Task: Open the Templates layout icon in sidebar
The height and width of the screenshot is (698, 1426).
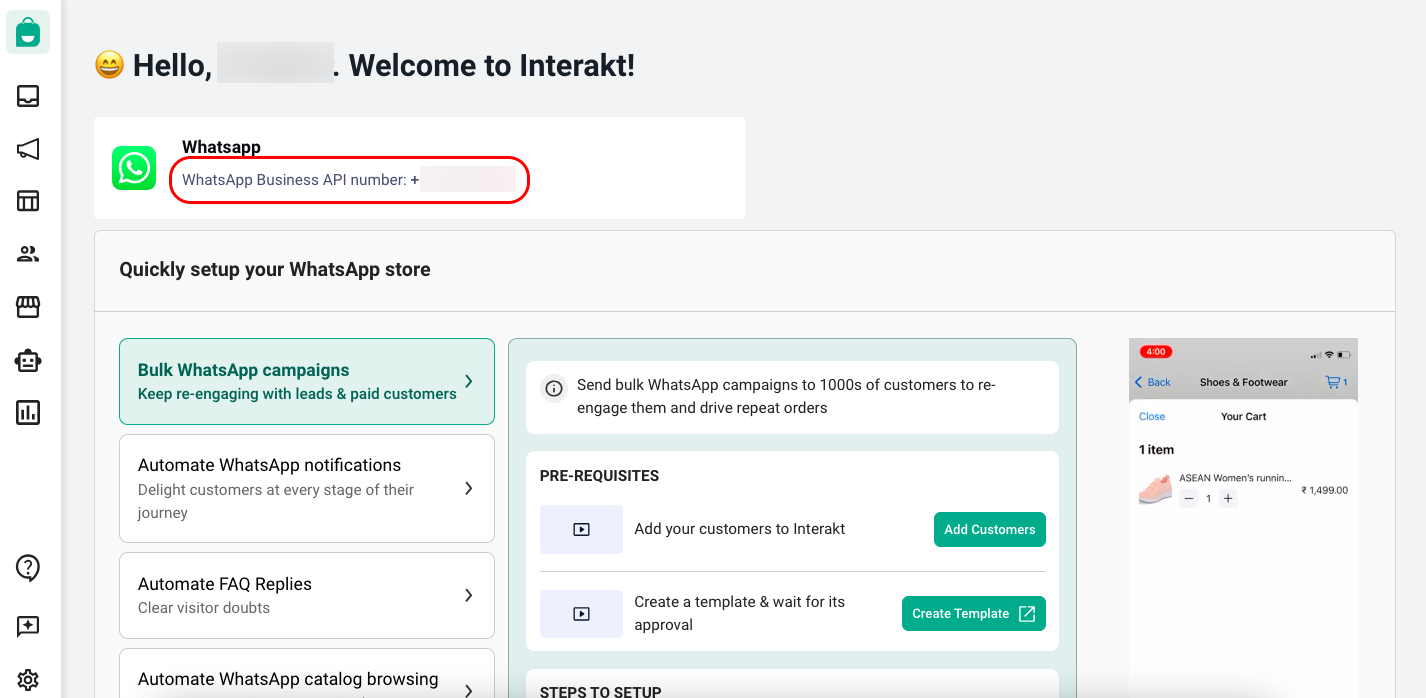Action: [x=28, y=201]
